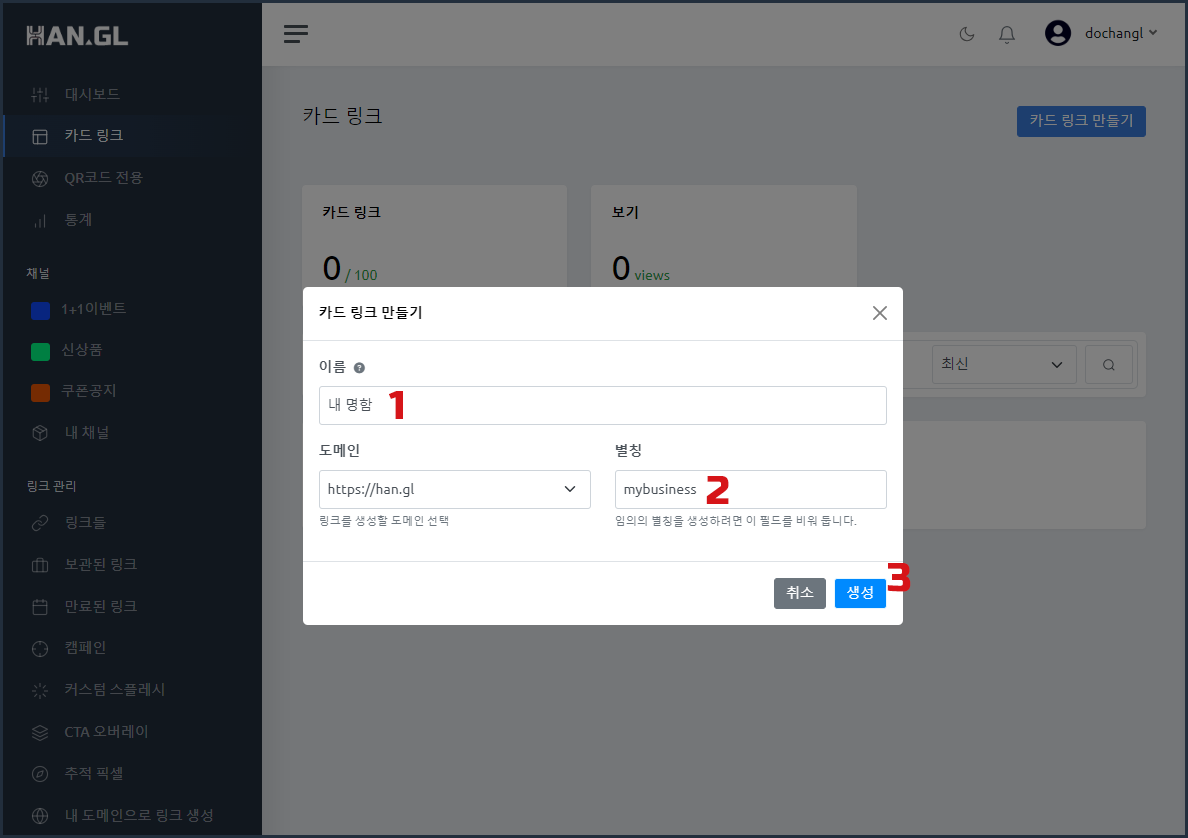Click the search magnifier button
The height and width of the screenshot is (838, 1188).
pyautogui.click(x=1108, y=365)
